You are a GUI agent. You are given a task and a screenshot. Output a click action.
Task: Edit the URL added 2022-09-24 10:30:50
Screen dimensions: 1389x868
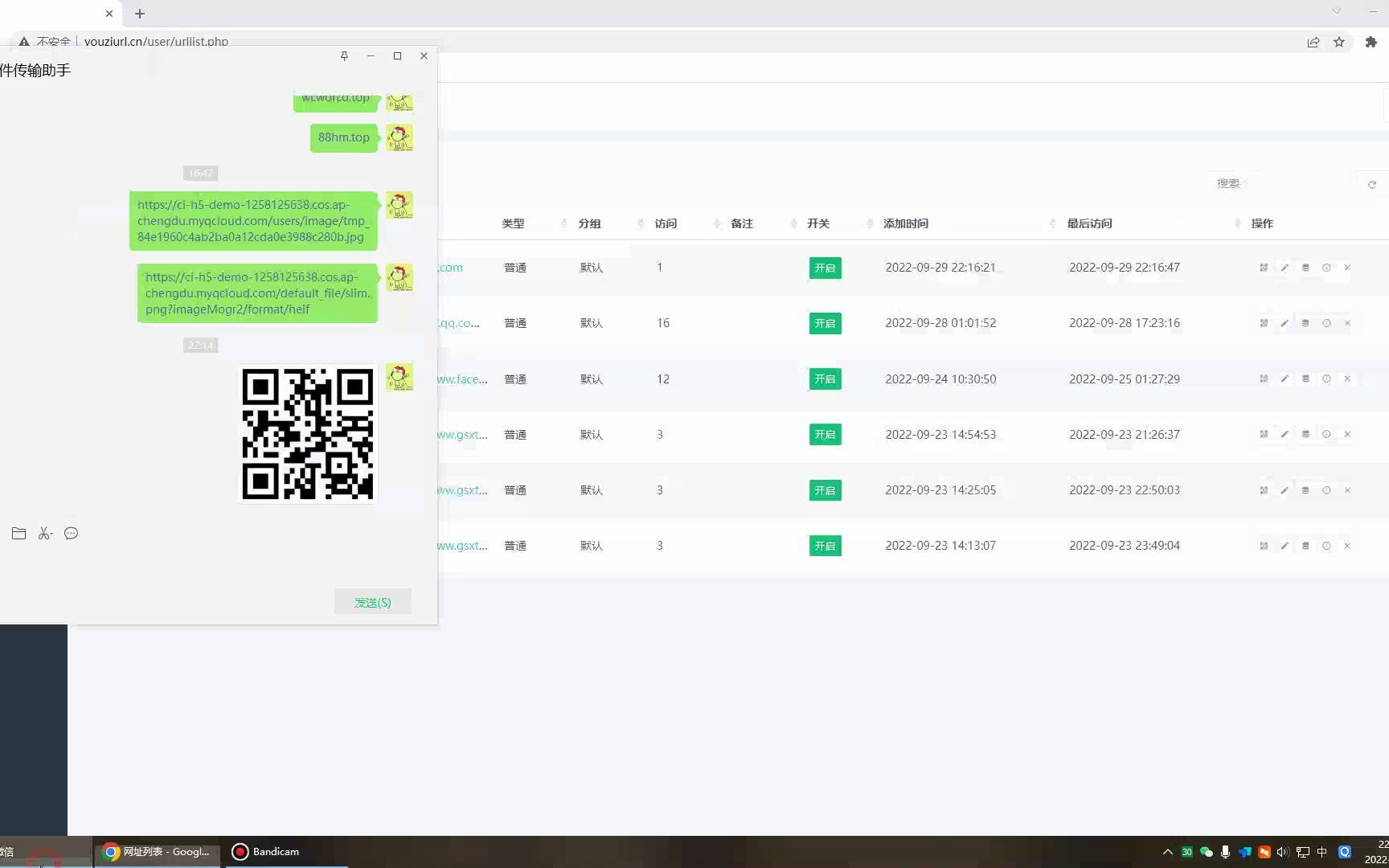[1285, 379]
